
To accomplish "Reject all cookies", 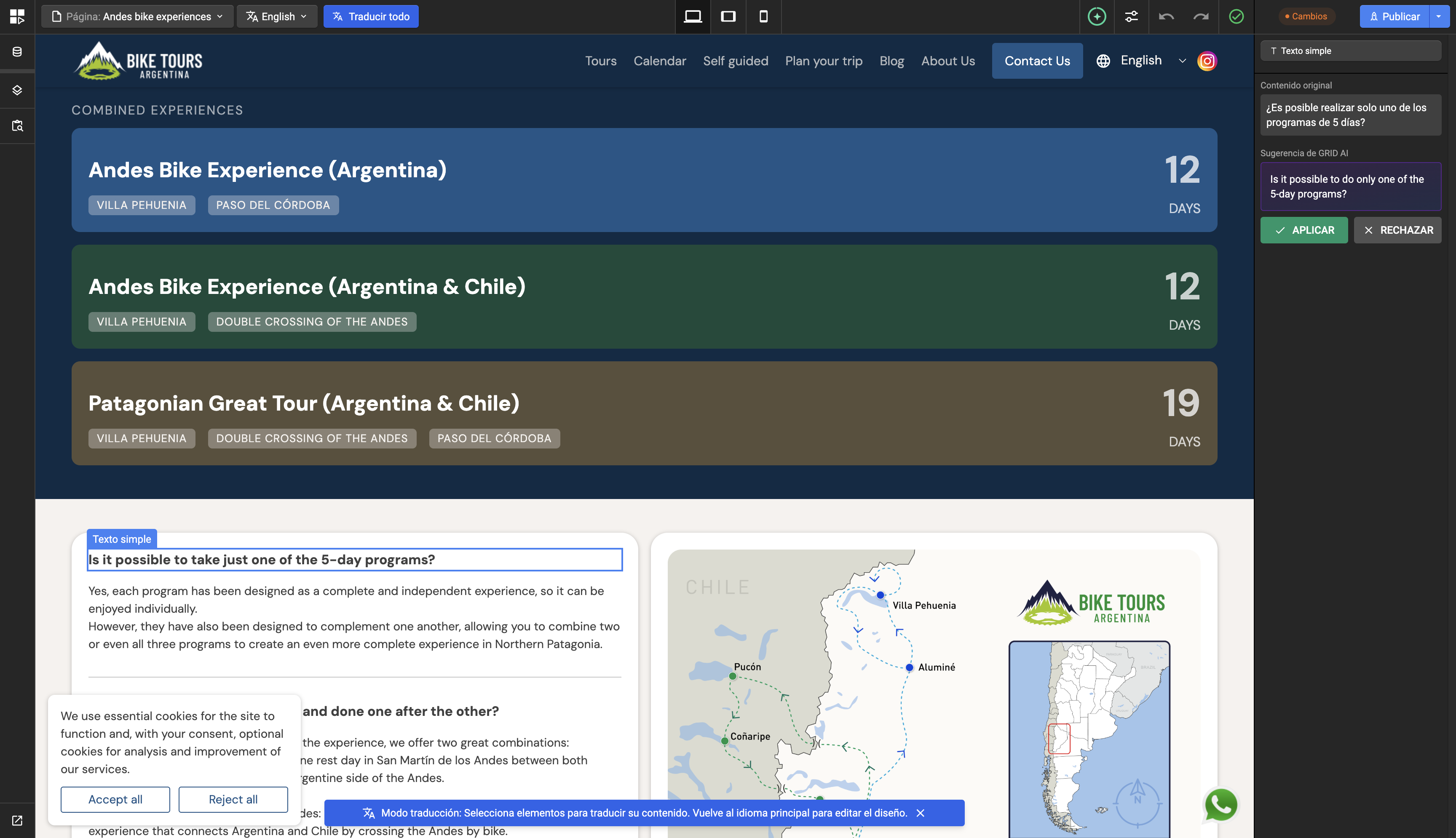I will point(233,799).
